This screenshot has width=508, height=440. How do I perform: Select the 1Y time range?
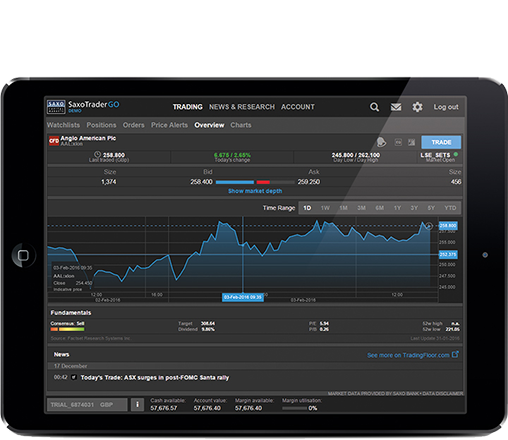pos(397,208)
